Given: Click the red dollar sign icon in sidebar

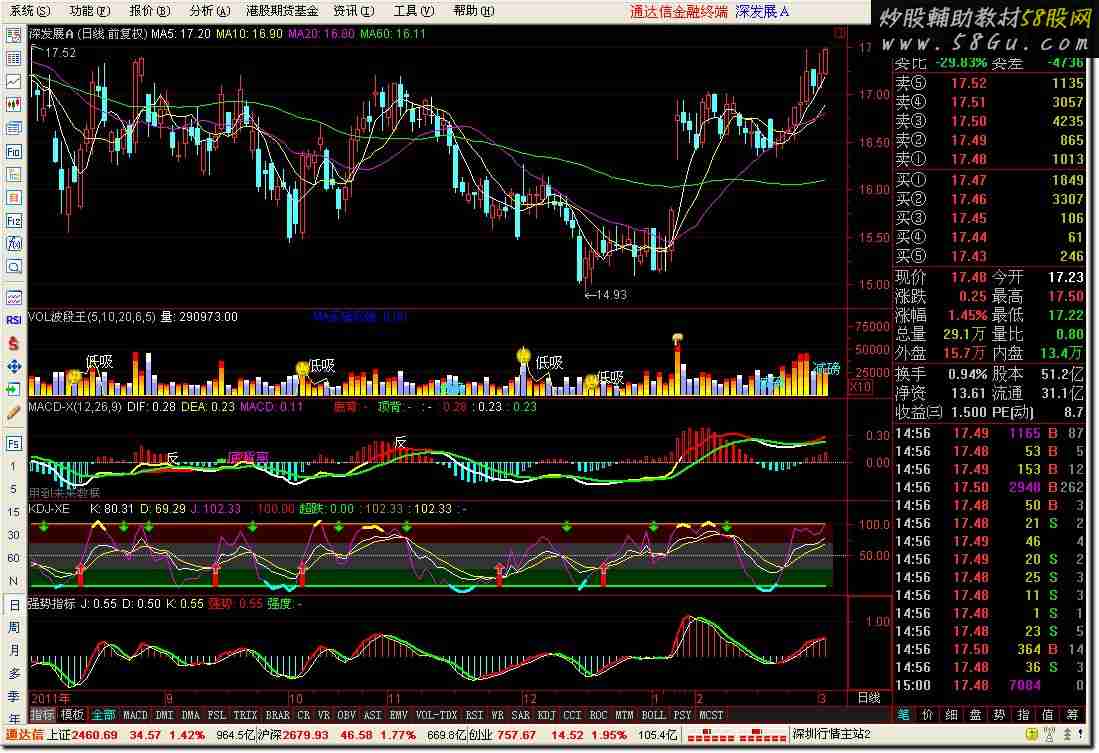Looking at the screenshot, I should point(13,344).
